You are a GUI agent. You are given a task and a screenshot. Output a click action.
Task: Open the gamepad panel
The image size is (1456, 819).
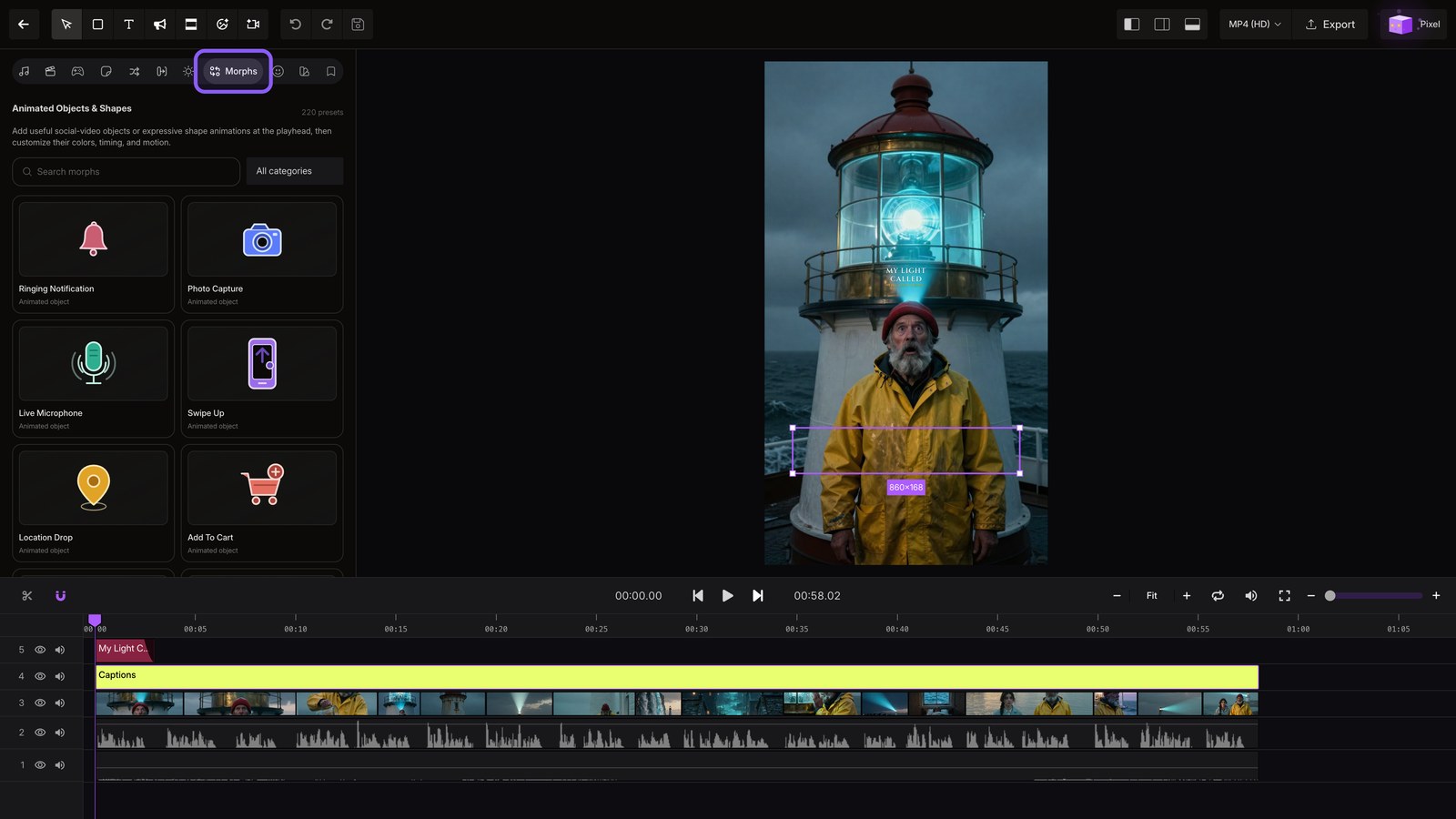pos(77,71)
